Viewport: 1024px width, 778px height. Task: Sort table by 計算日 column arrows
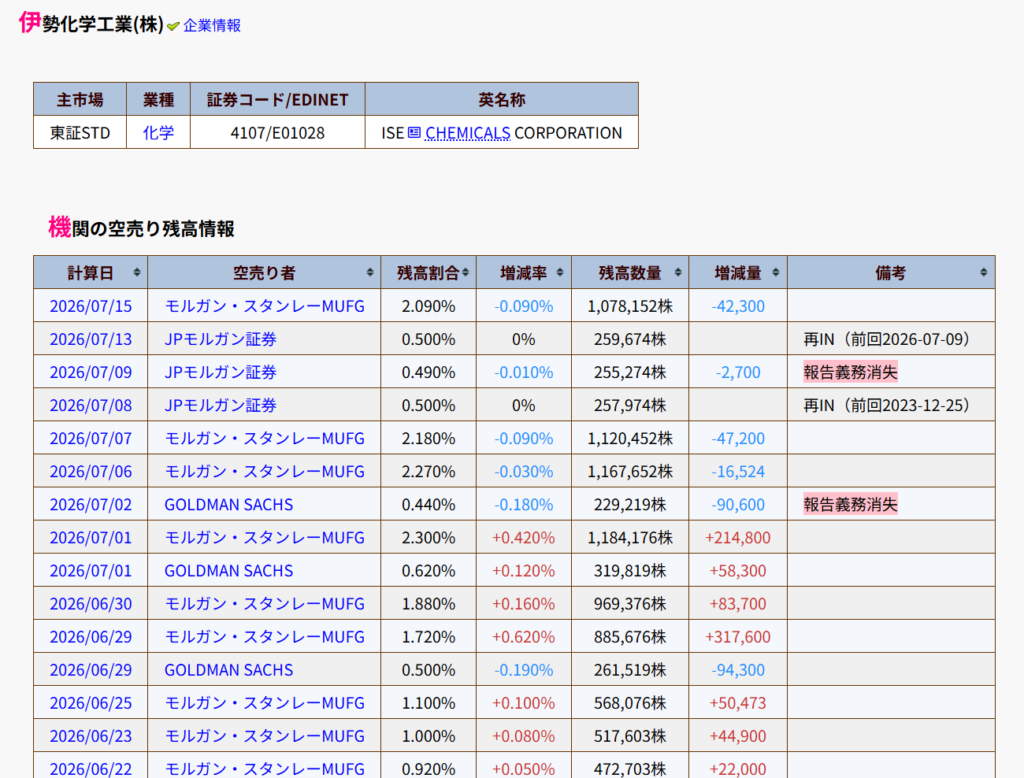(x=136, y=272)
